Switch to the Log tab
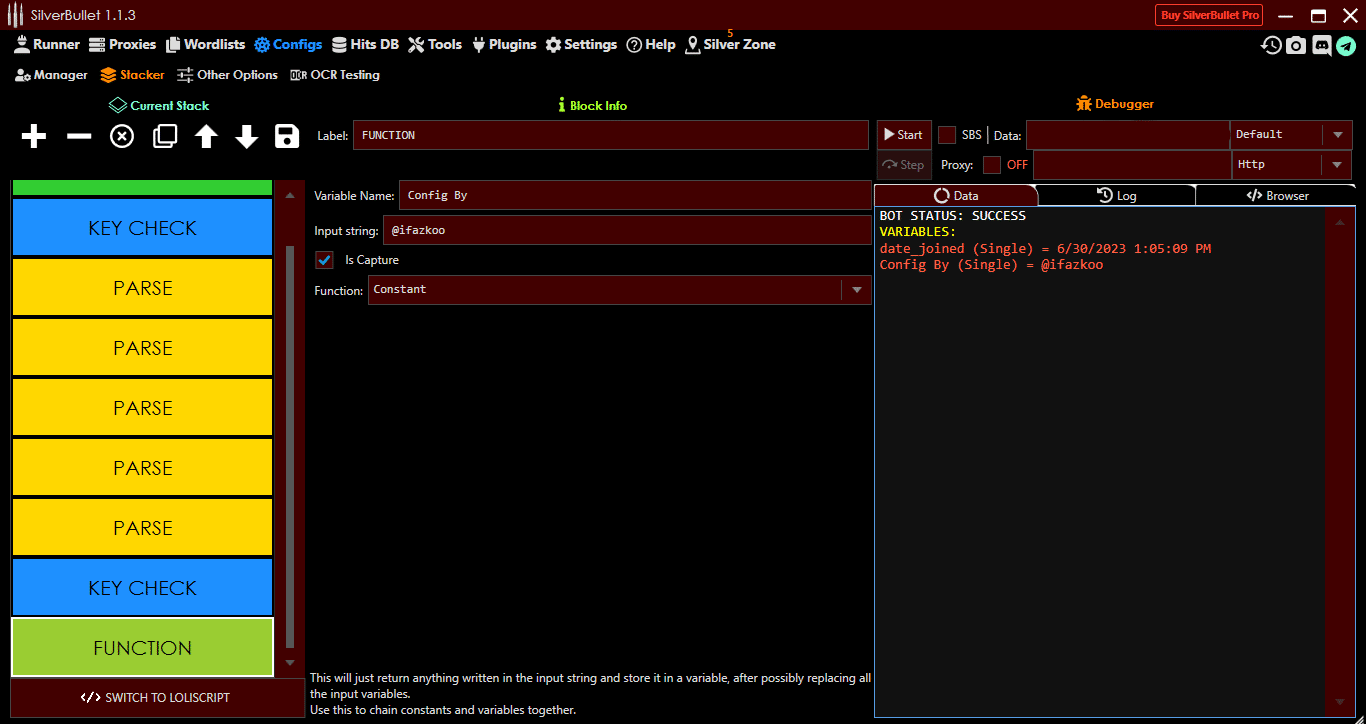Screen dimensions: 1366x724 click(x=1117, y=195)
